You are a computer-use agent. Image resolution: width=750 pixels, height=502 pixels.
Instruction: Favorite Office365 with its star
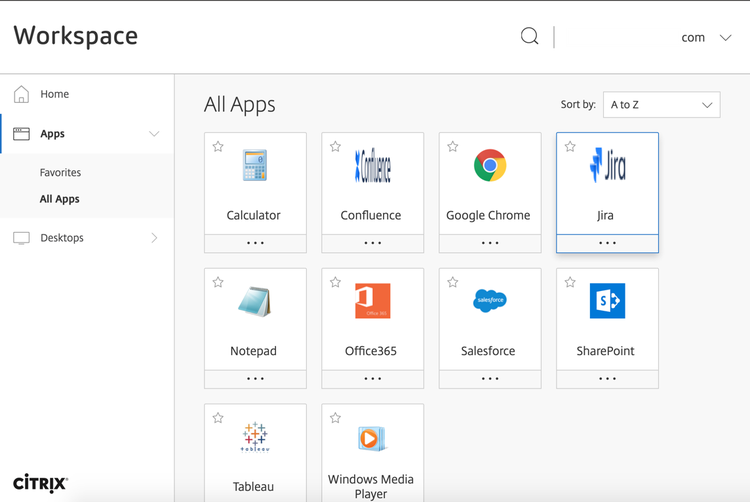point(335,282)
